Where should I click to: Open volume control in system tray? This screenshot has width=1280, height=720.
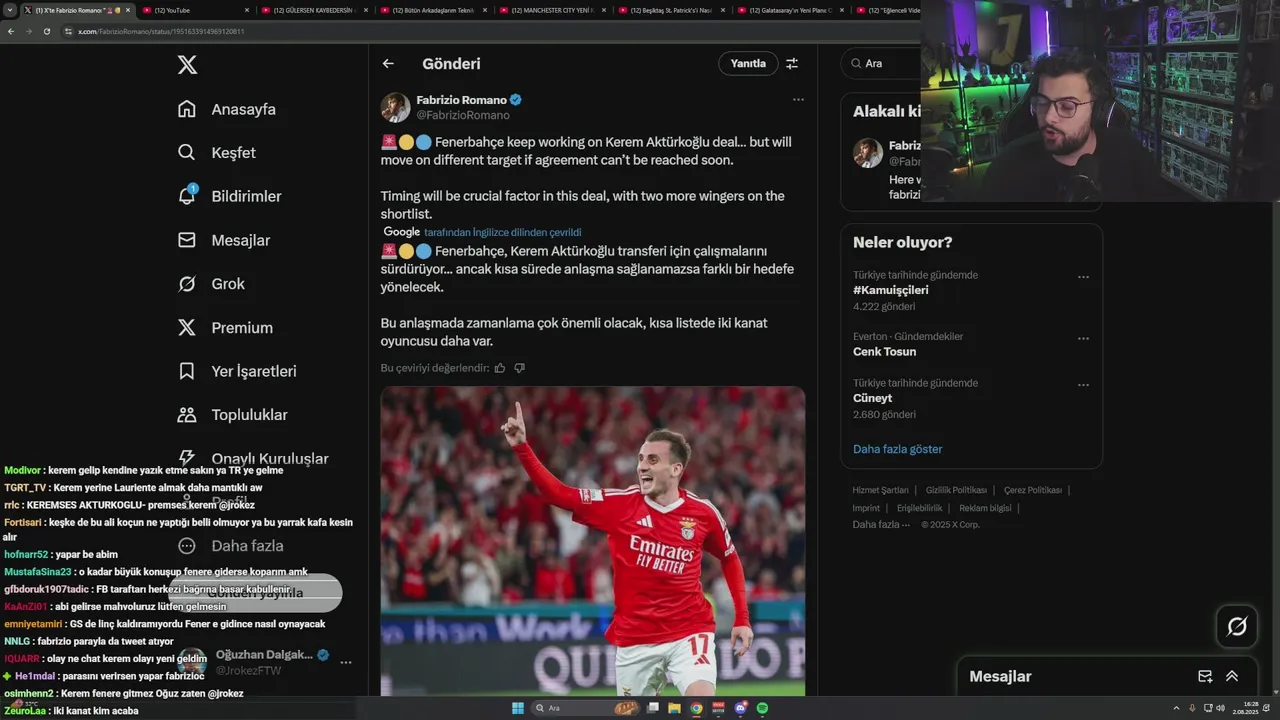coord(1220,708)
